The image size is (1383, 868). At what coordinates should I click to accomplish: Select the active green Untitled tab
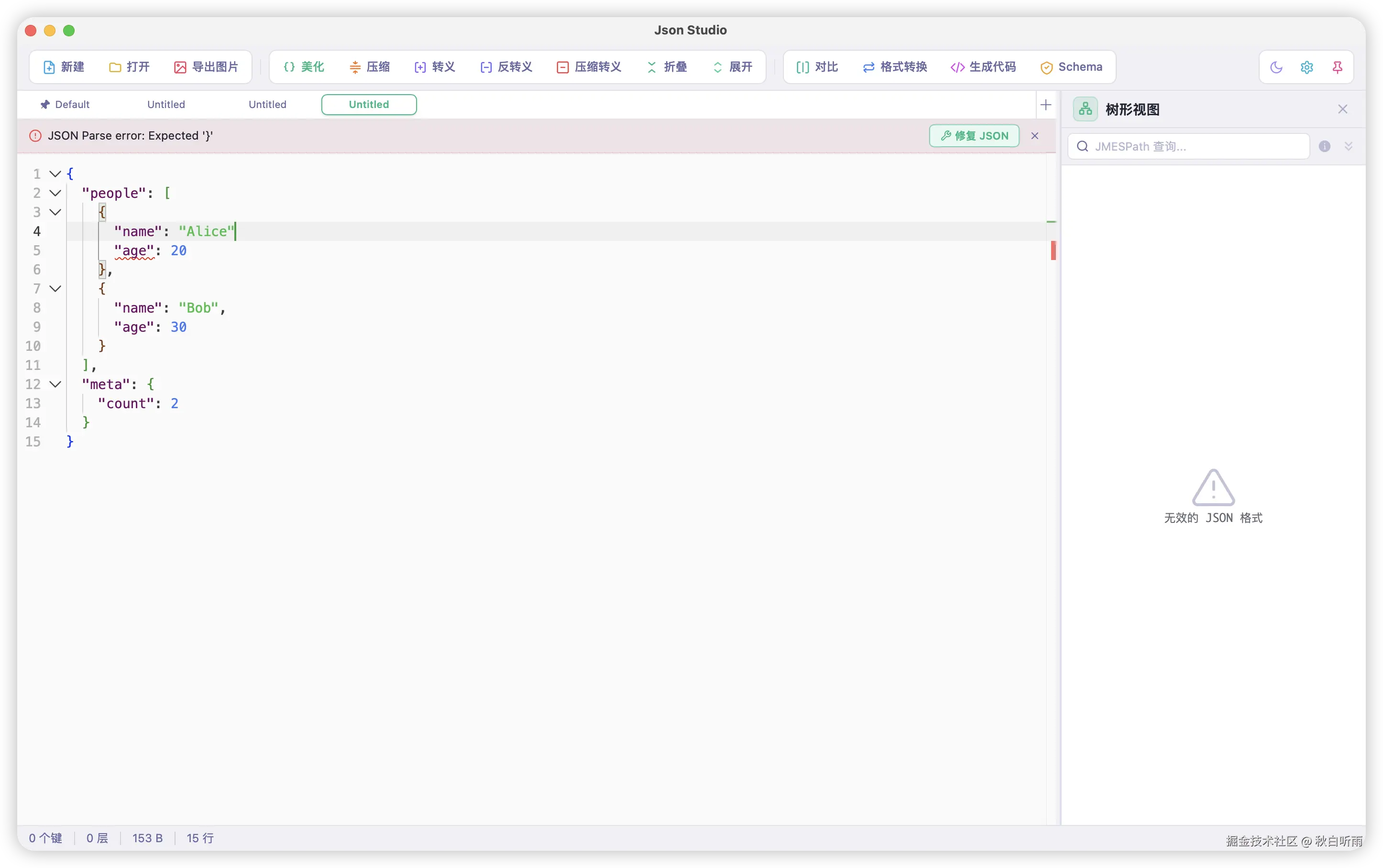click(x=369, y=105)
